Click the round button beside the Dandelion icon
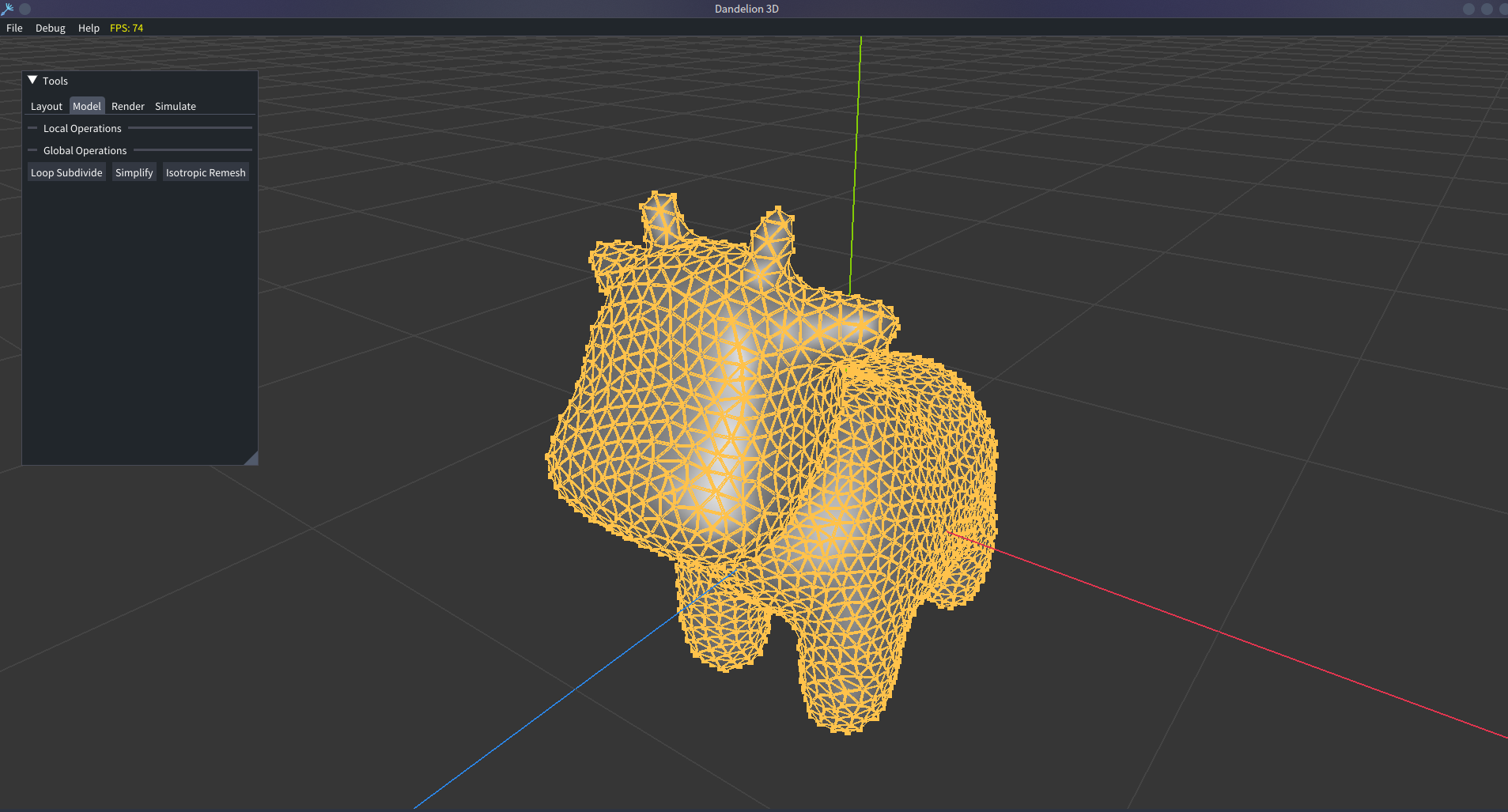Image resolution: width=1508 pixels, height=812 pixels. pyautogui.click(x=25, y=9)
